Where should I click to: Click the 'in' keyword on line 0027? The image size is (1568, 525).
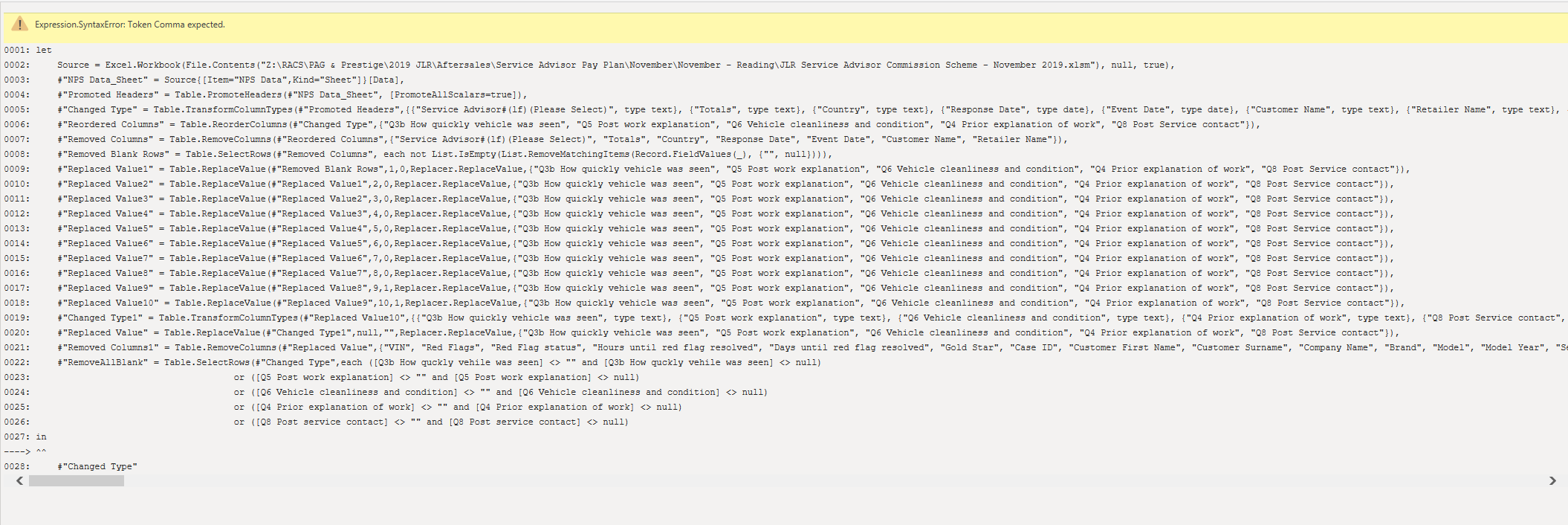(x=41, y=437)
